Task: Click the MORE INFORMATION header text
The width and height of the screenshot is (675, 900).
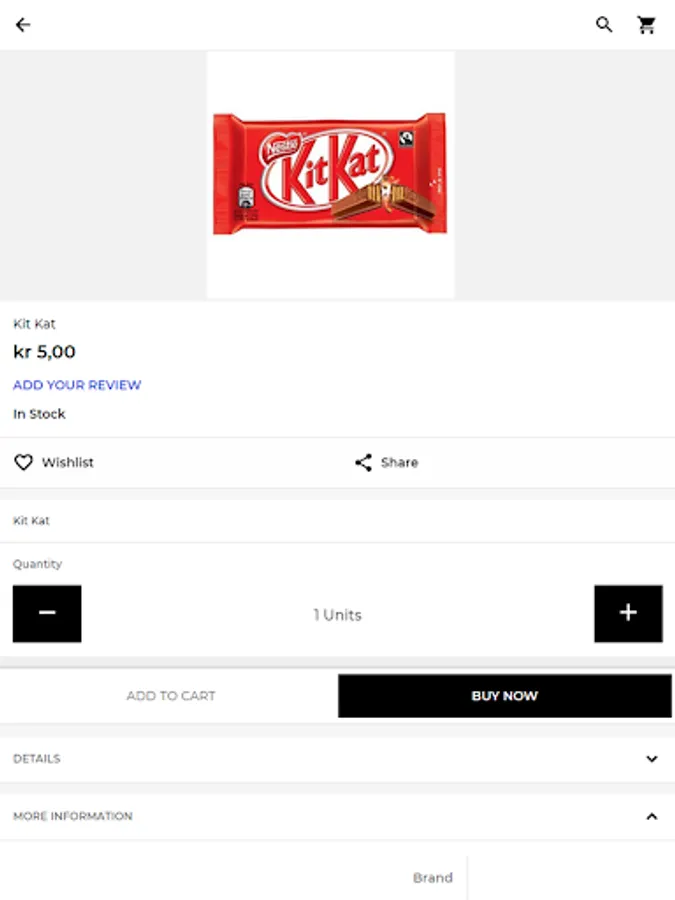Action: [x=73, y=816]
